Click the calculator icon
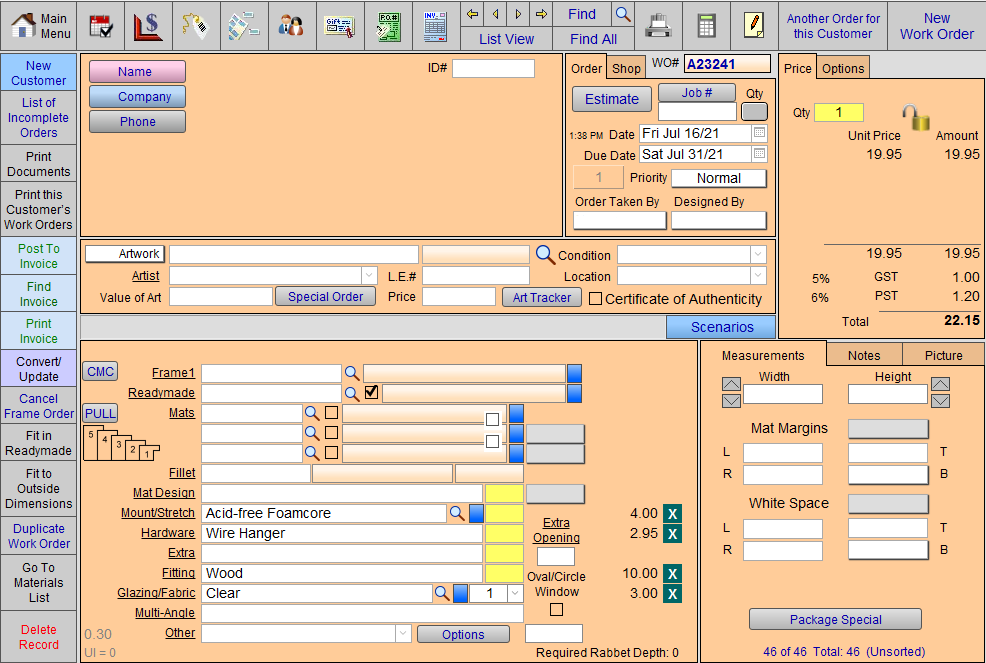Image resolution: width=986 pixels, height=663 pixels. (x=706, y=25)
